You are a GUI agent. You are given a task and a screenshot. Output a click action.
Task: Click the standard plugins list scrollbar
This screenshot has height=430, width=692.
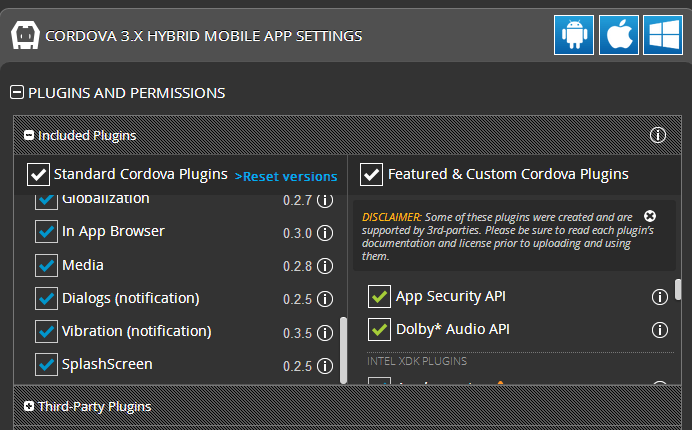click(x=344, y=349)
